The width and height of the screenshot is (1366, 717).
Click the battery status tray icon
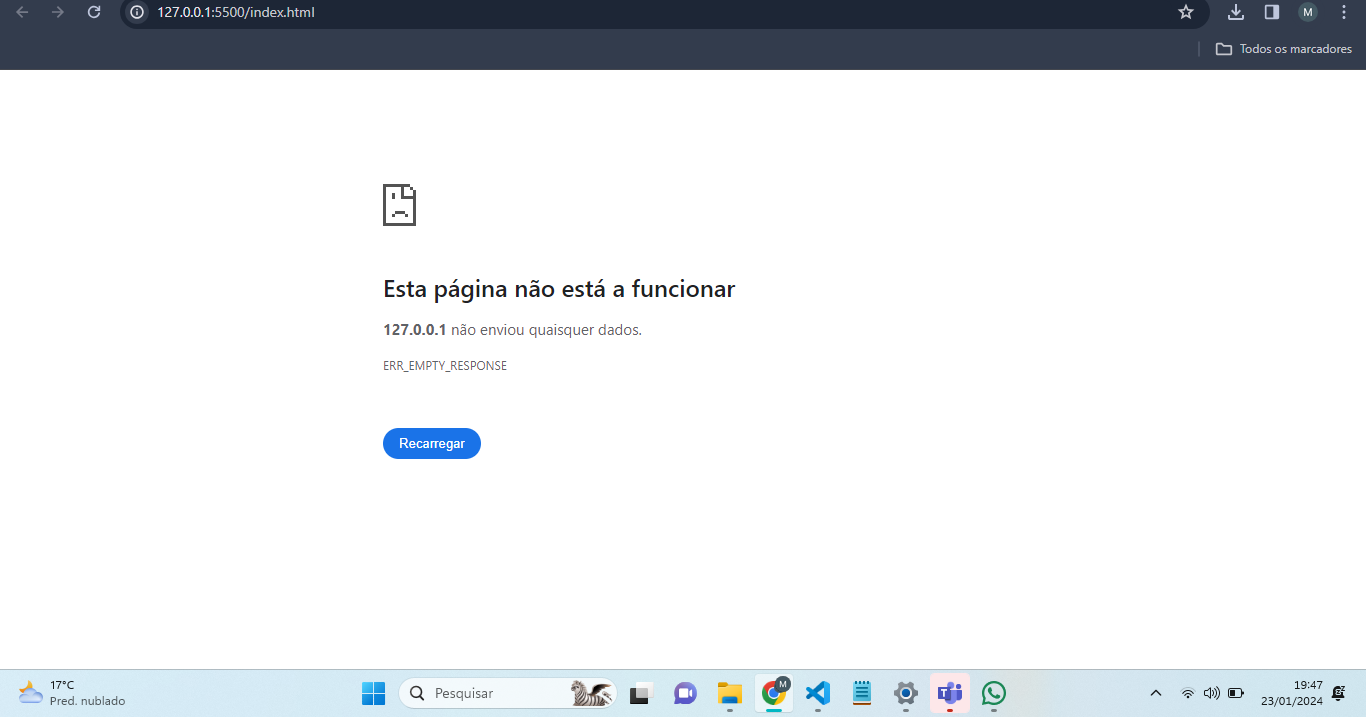point(1236,693)
